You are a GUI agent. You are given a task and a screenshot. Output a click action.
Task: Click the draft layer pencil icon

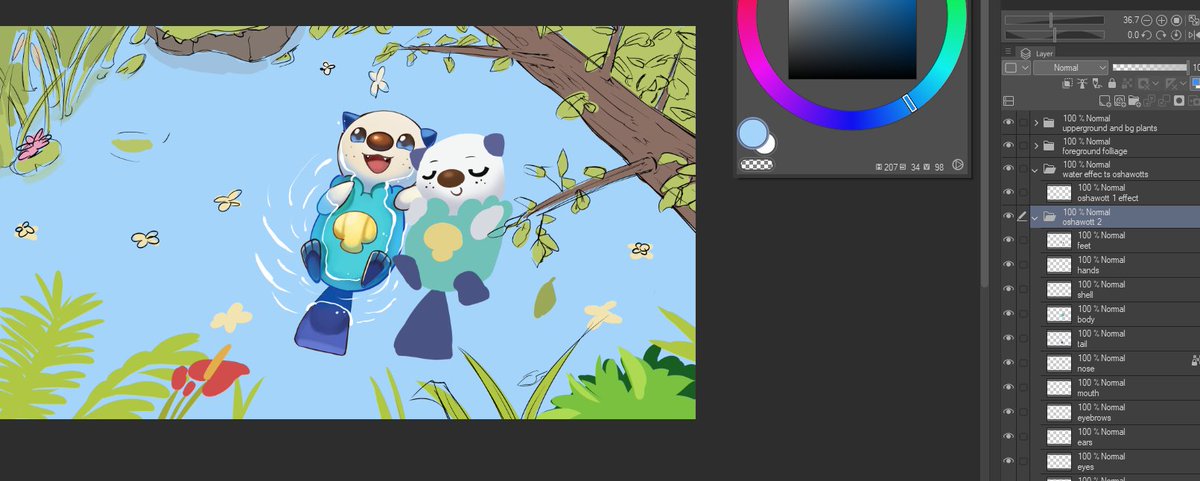pos(1097,83)
